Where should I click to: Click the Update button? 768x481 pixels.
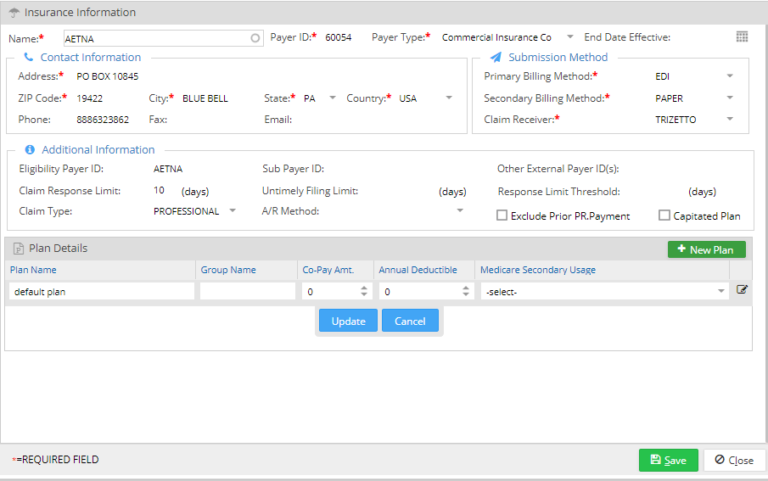[x=348, y=321]
